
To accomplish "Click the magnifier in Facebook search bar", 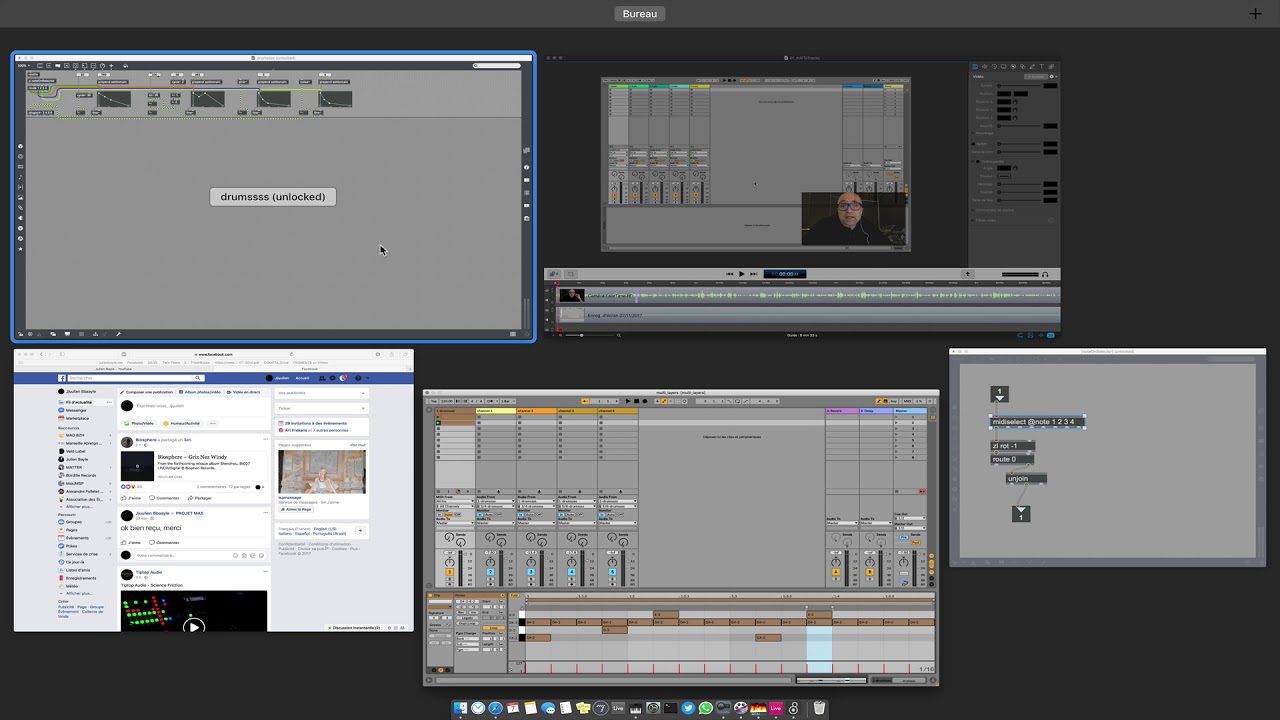I will pos(198,378).
